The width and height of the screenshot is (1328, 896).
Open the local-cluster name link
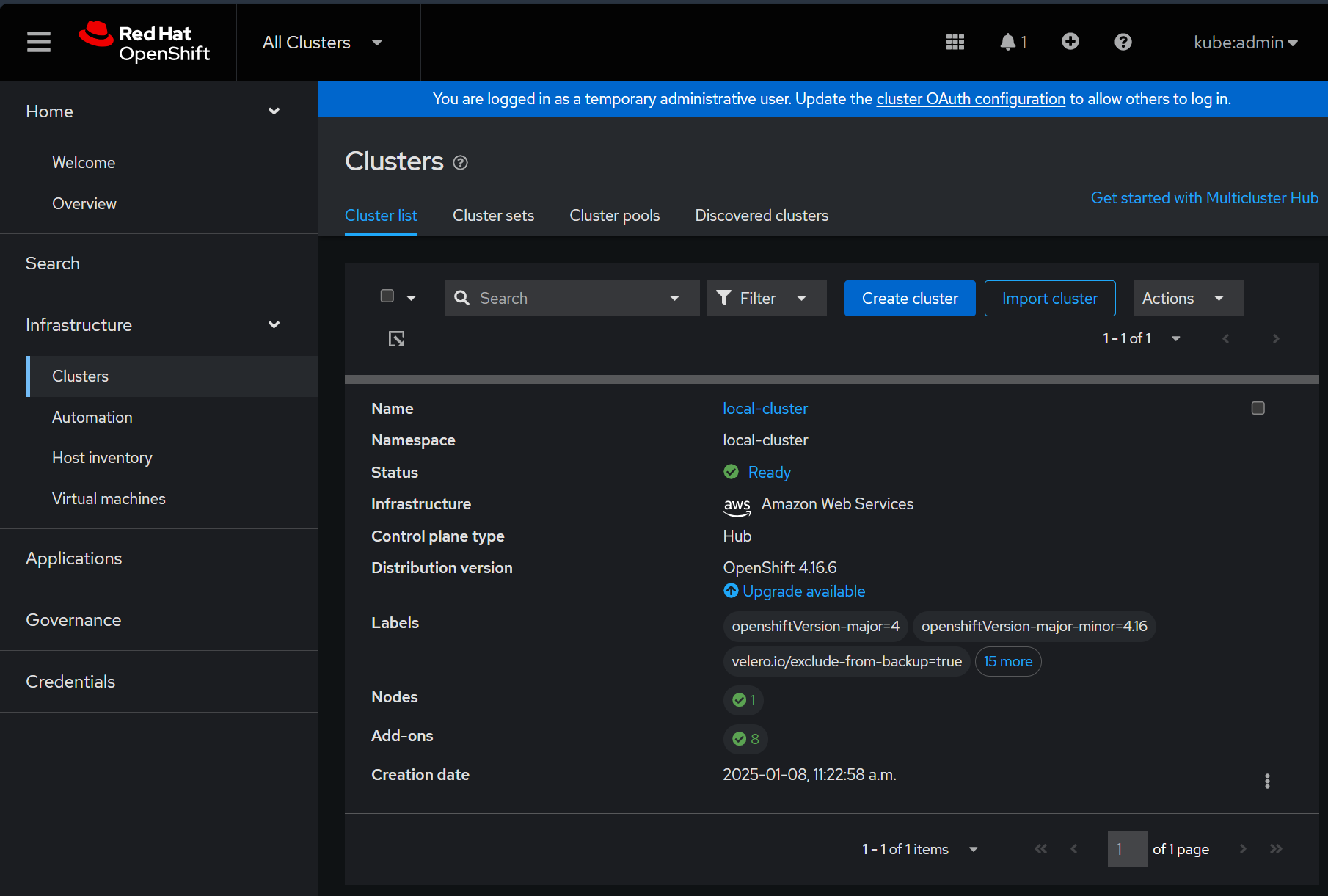(765, 409)
